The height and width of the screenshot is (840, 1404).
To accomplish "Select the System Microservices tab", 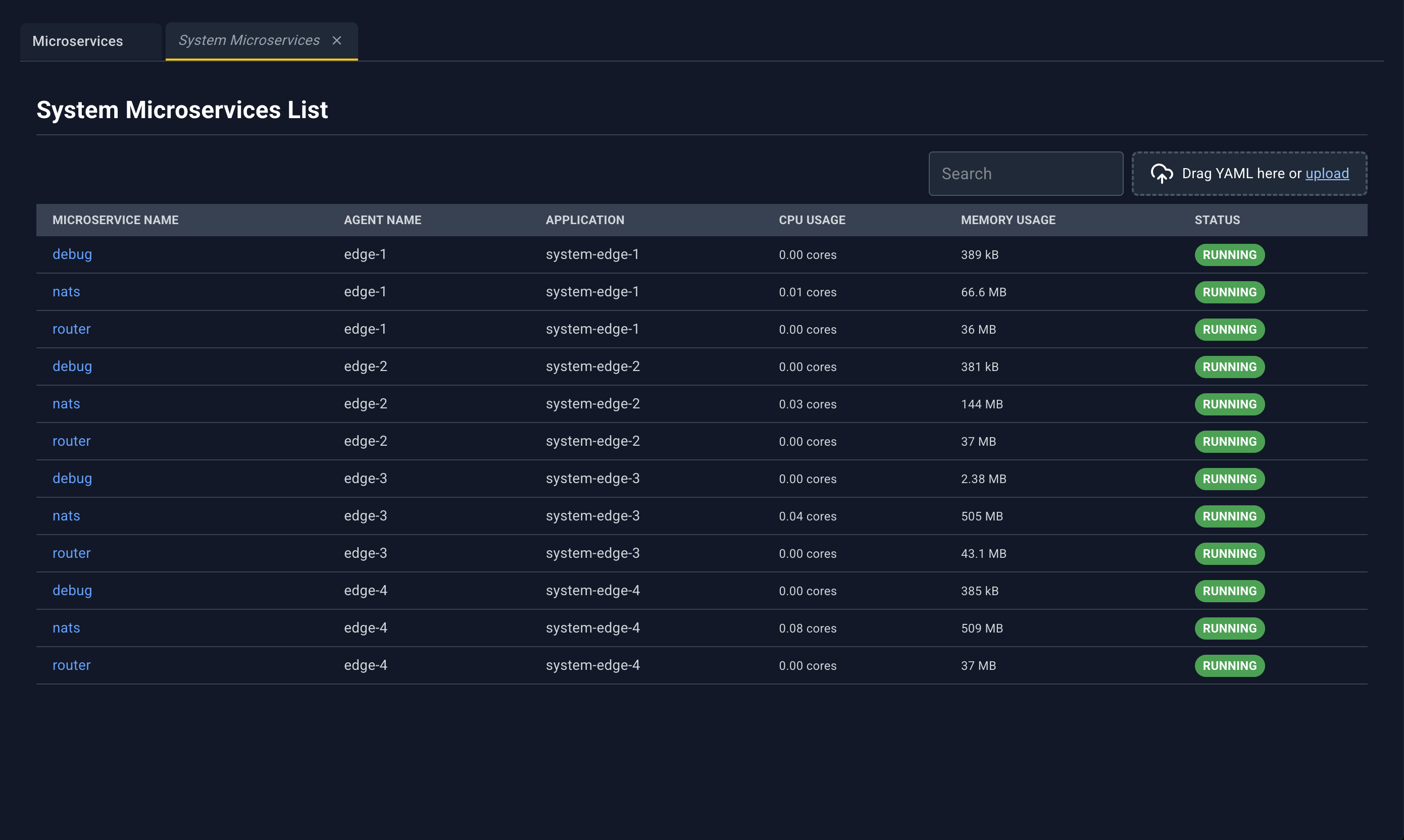I will pos(249,41).
